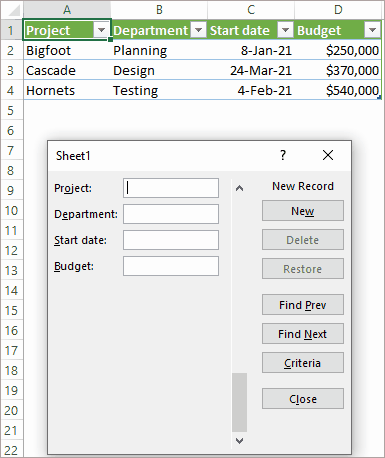
Task: Open the Department column filter dropdown
Action: click(x=198, y=30)
